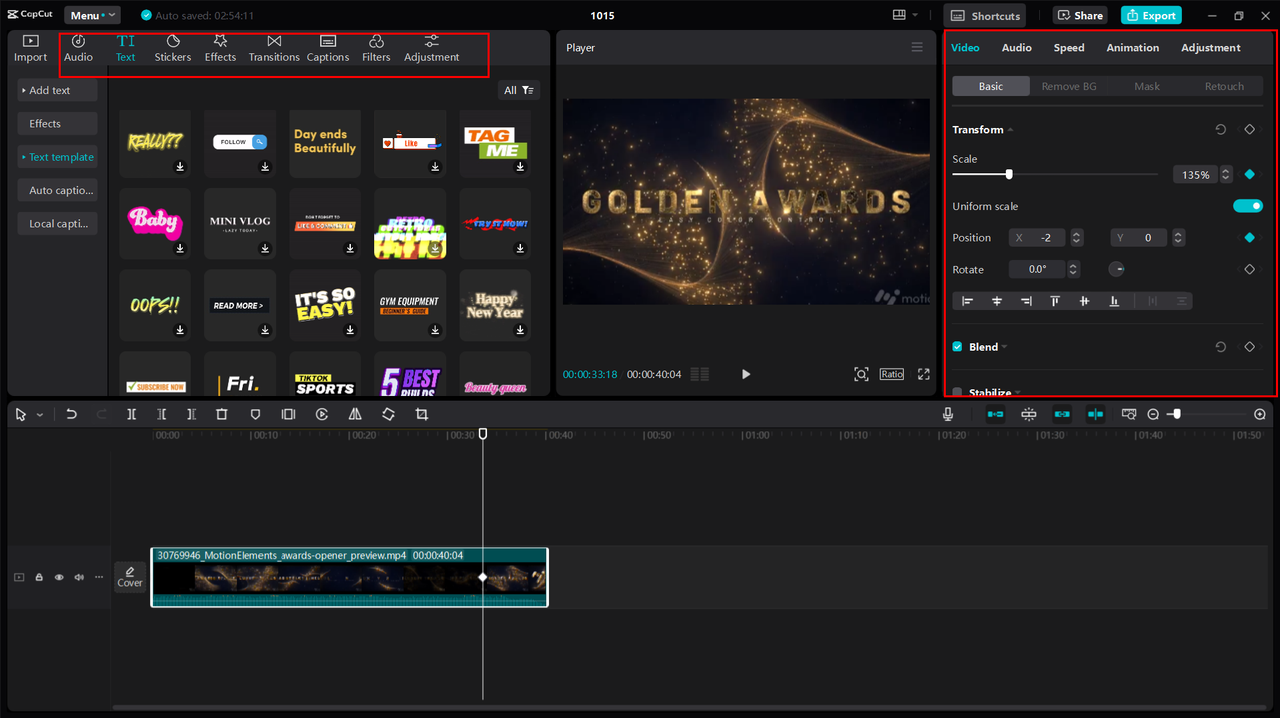Click the Share button
Viewport: 1280px width, 718px height.
(x=1080, y=15)
